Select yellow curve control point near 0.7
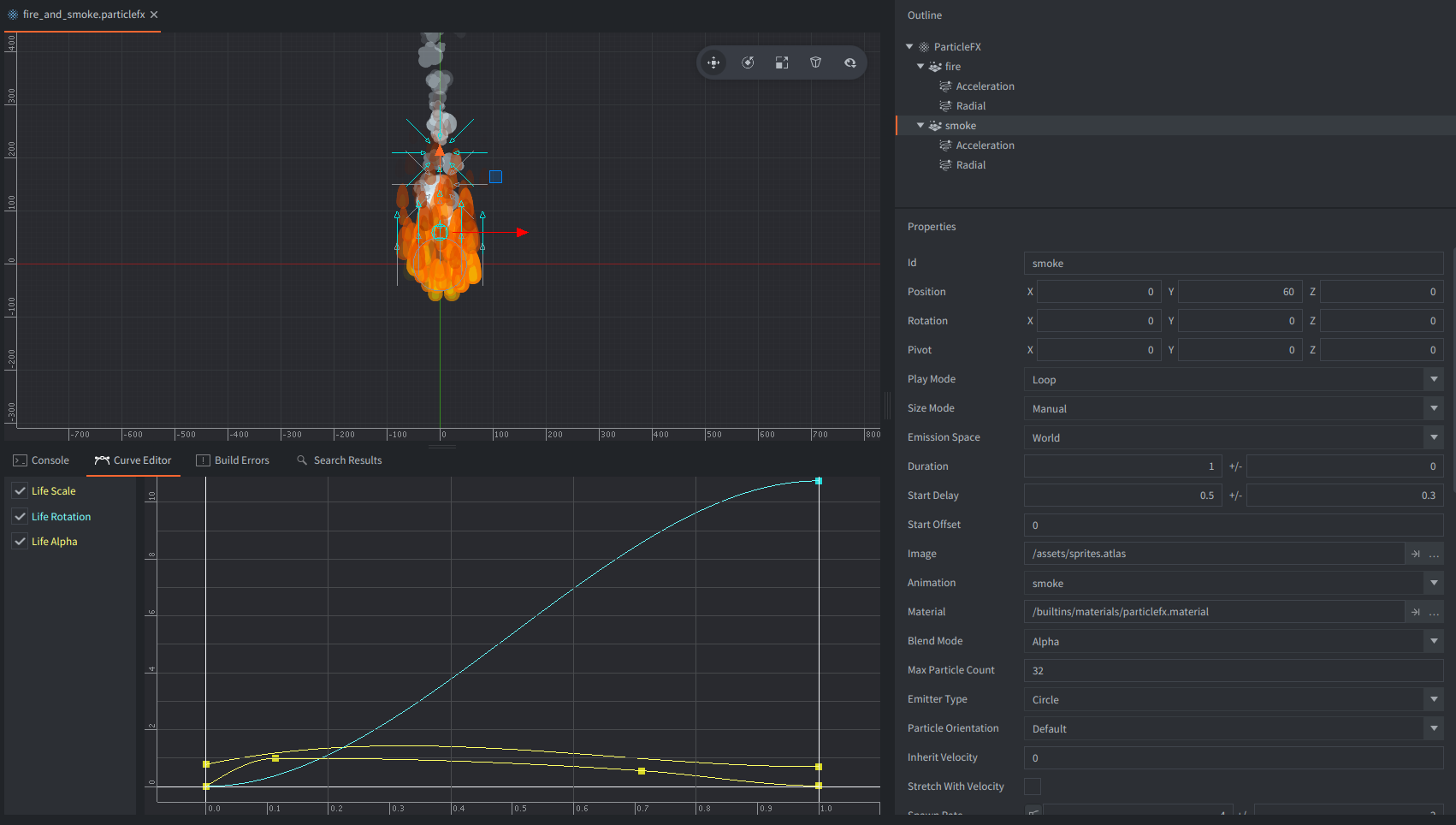This screenshot has height=825, width=1456. (x=642, y=771)
